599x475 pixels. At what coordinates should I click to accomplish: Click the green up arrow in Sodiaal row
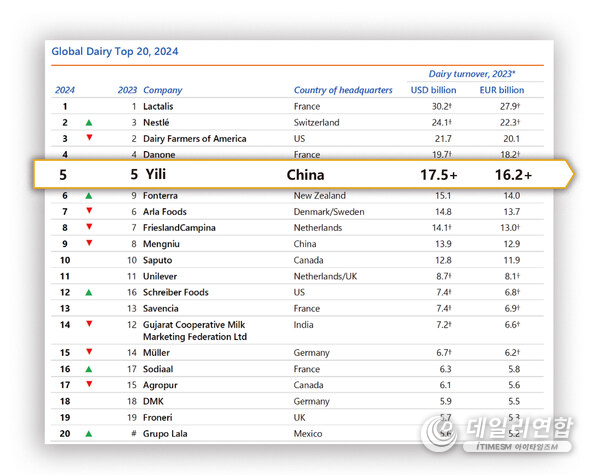(x=89, y=369)
